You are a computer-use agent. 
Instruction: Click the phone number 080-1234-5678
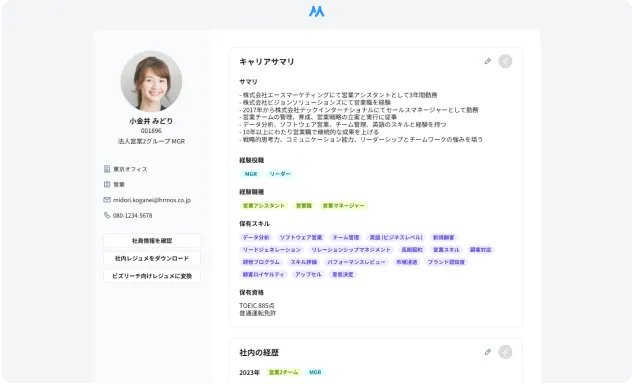[x=133, y=216]
